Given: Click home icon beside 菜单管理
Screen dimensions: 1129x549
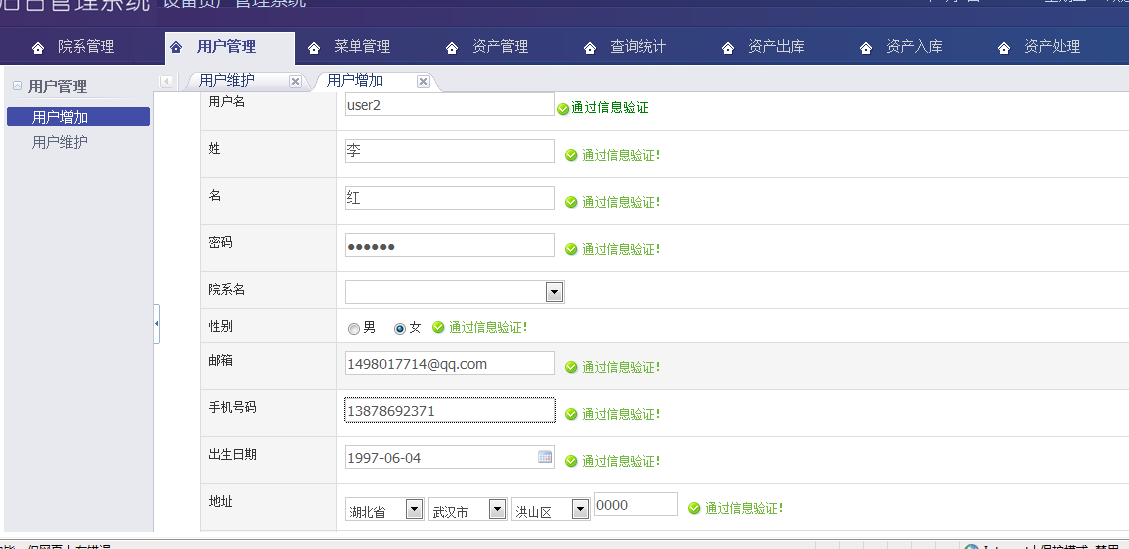Looking at the screenshot, I should coord(314,48).
